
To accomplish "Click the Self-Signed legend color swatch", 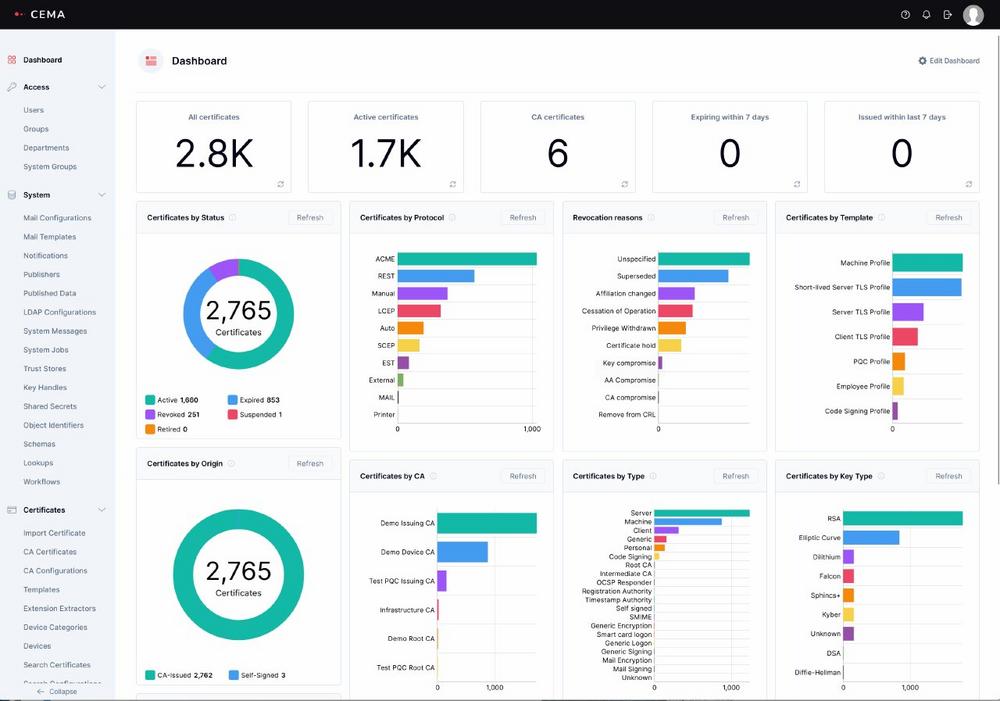I will 233,675.
